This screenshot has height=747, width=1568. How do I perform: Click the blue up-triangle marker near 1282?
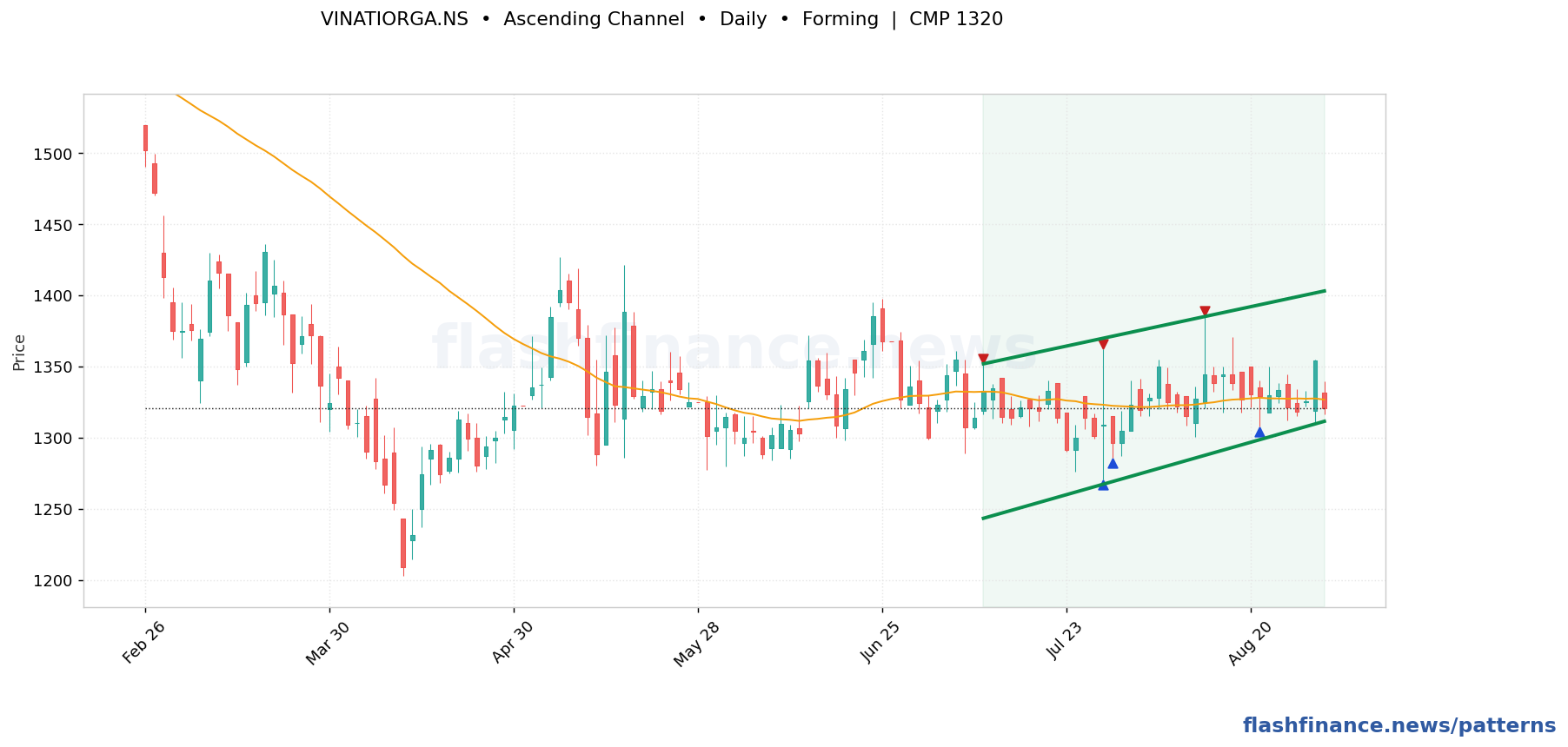click(1113, 463)
